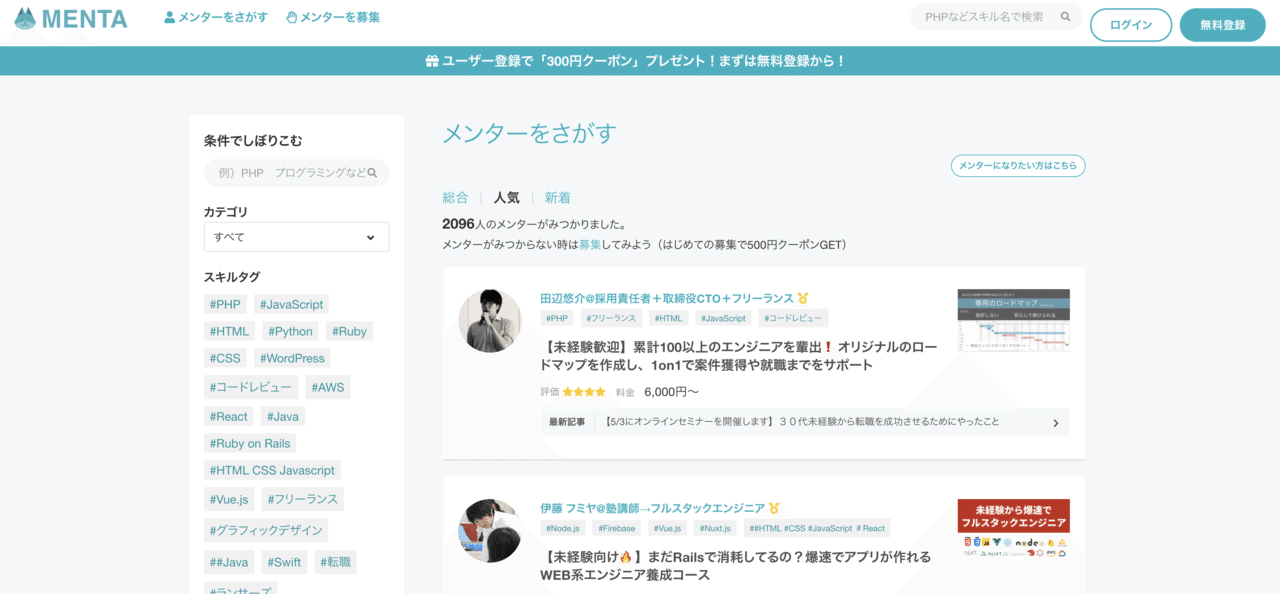This screenshot has height=594, width=1280.
Task: Click #フリーランス tag on 田辺悠介's card
Action: pos(611,318)
